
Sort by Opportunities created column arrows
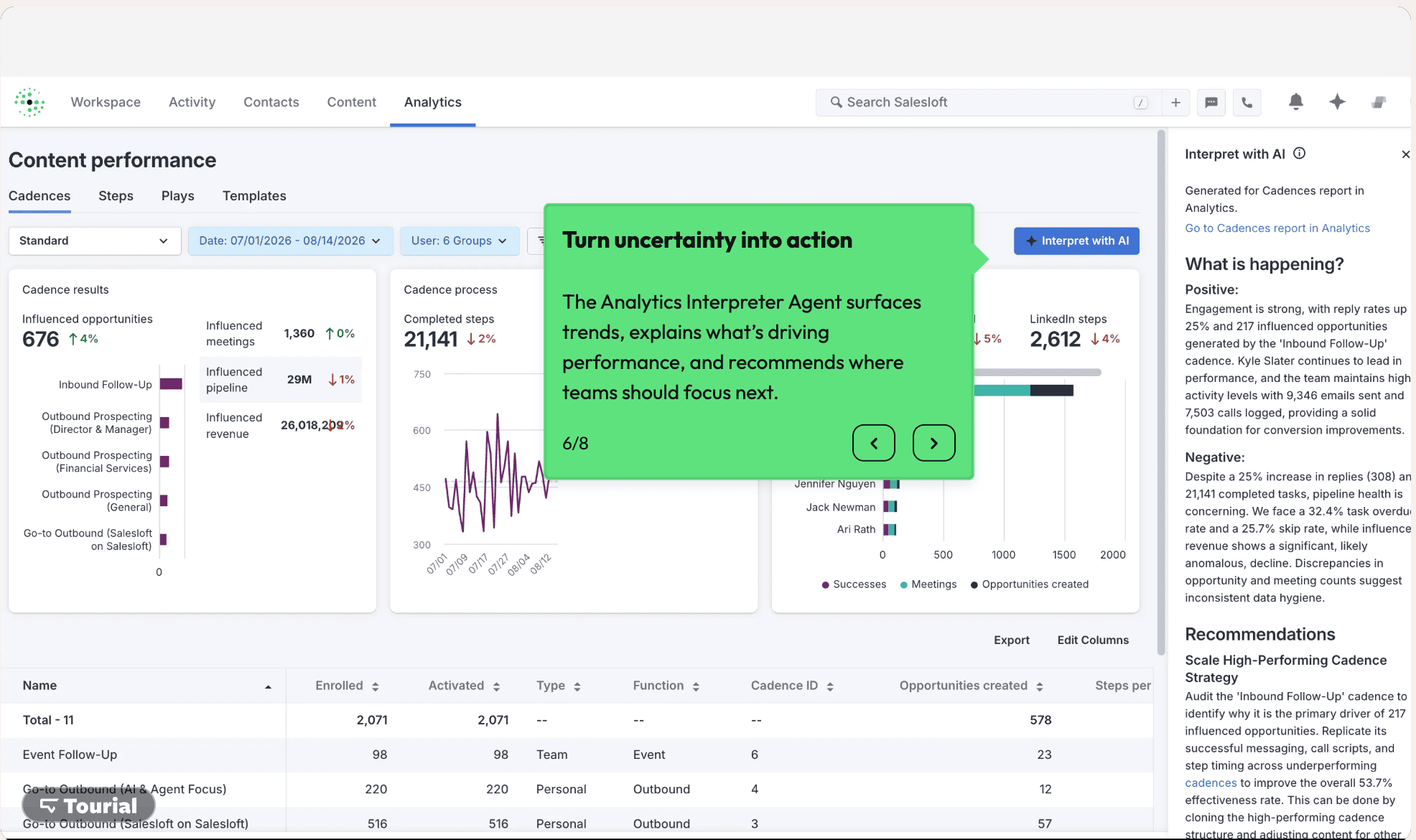click(x=1040, y=686)
